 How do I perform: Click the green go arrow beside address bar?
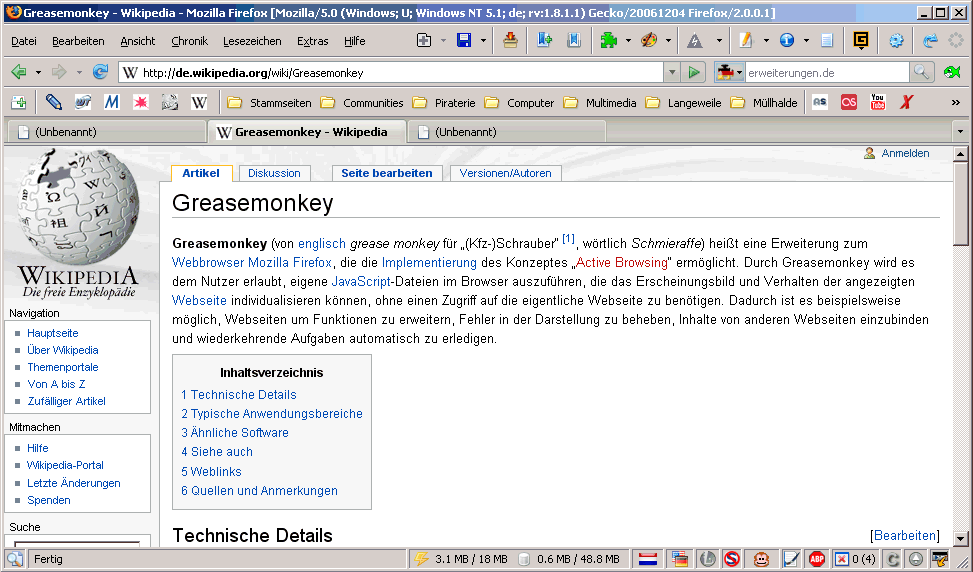point(694,73)
